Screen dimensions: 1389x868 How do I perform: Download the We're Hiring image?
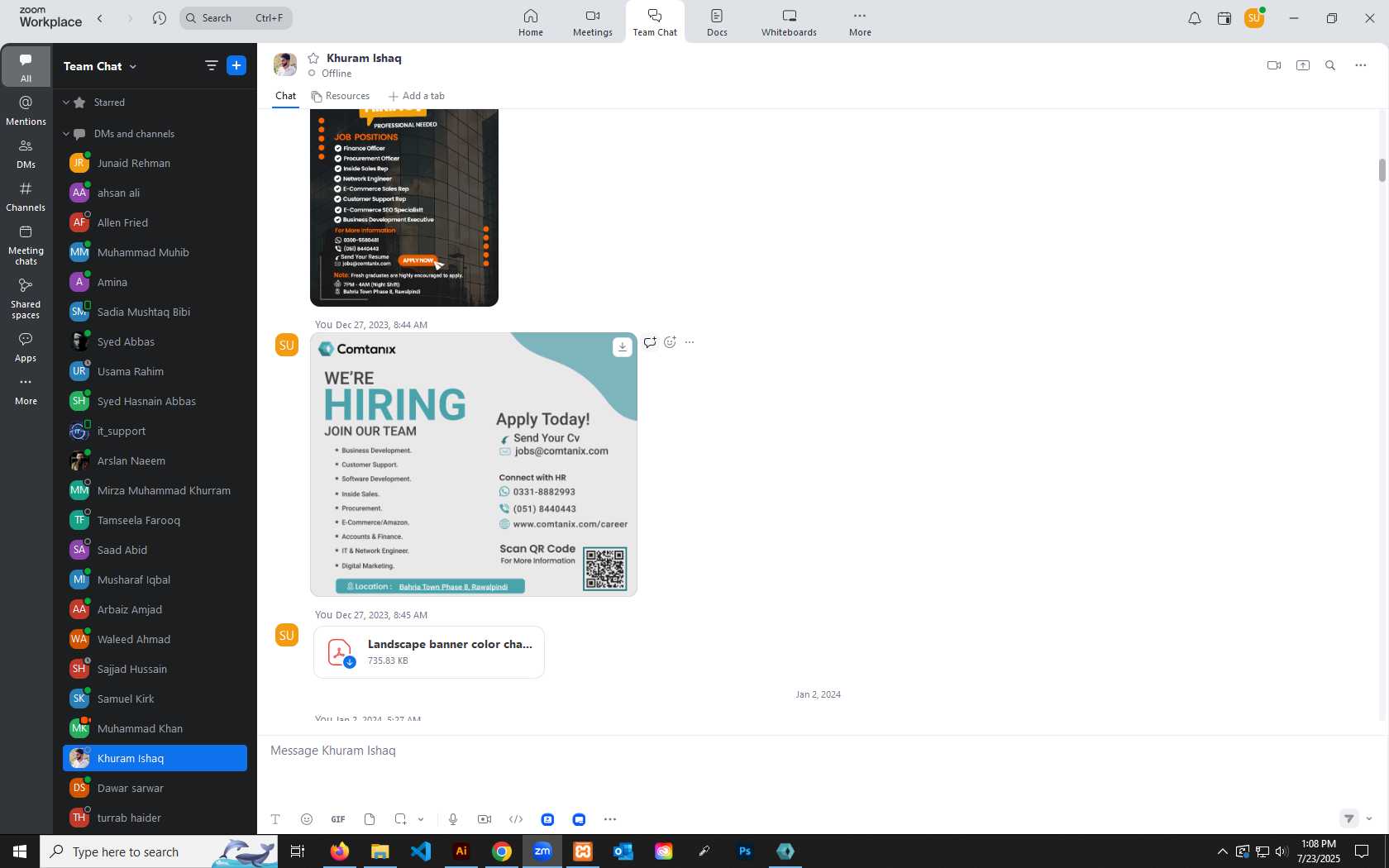pyautogui.click(x=622, y=347)
